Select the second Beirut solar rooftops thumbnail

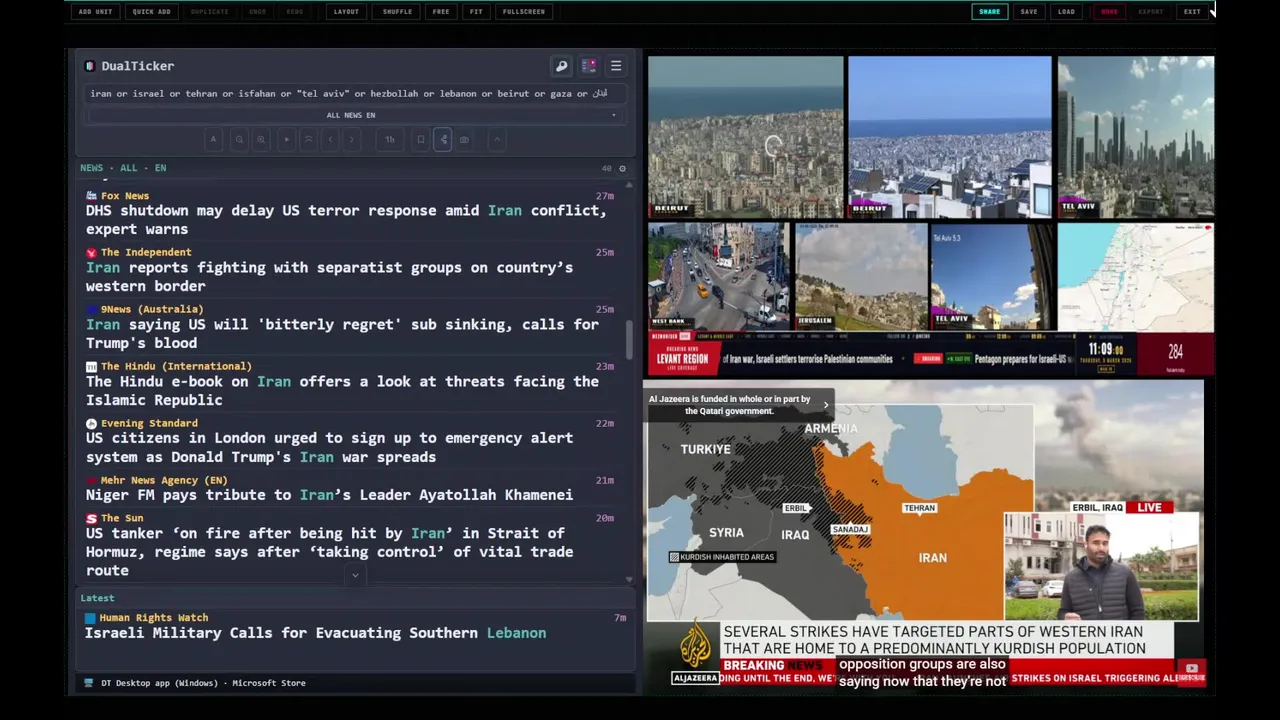950,137
